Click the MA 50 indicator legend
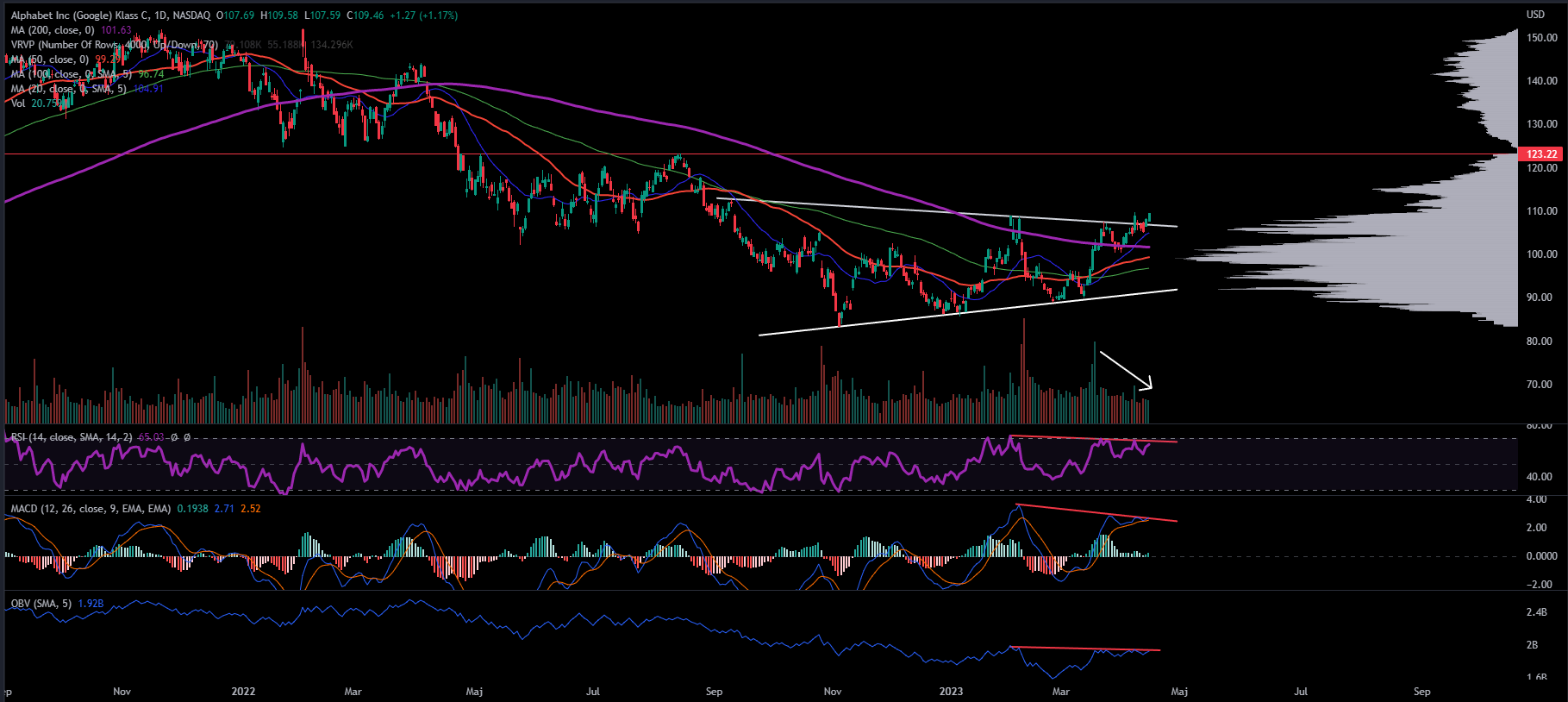1568x702 pixels. (49, 60)
